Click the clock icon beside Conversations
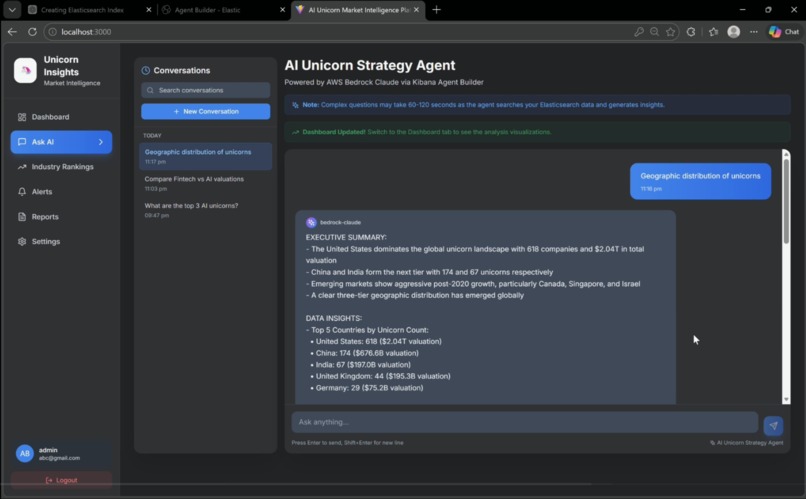806x499 pixels. [x=145, y=70]
